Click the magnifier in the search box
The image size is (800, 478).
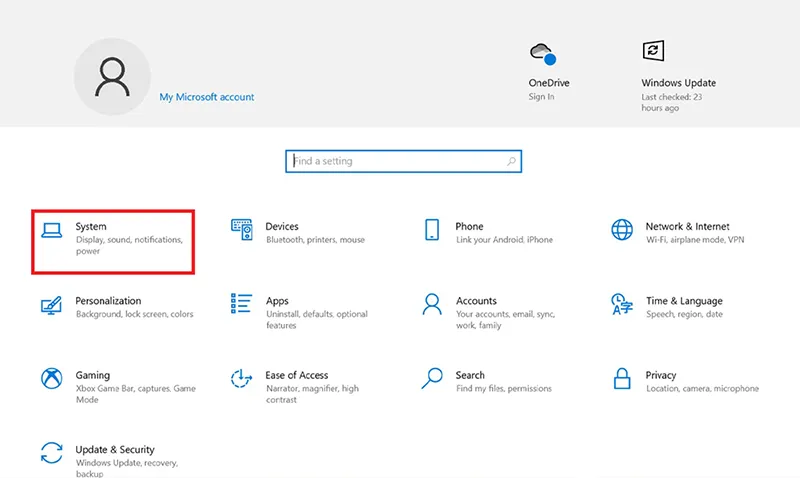click(x=511, y=161)
